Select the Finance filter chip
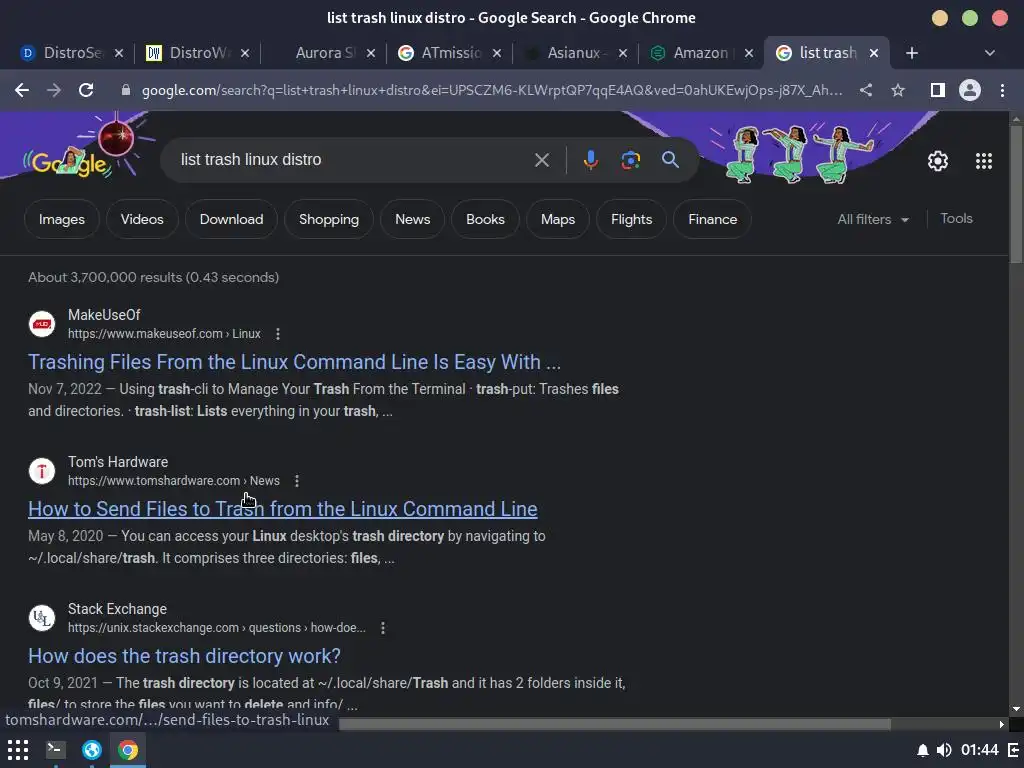The height and width of the screenshot is (768, 1024). [712, 219]
